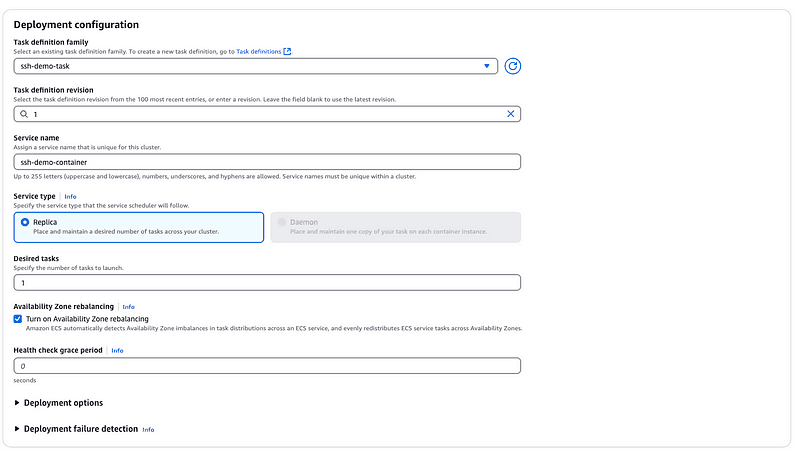Screen dimensions: 800x451
Task: Open Info link beside Service type
Action: (70, 197)
